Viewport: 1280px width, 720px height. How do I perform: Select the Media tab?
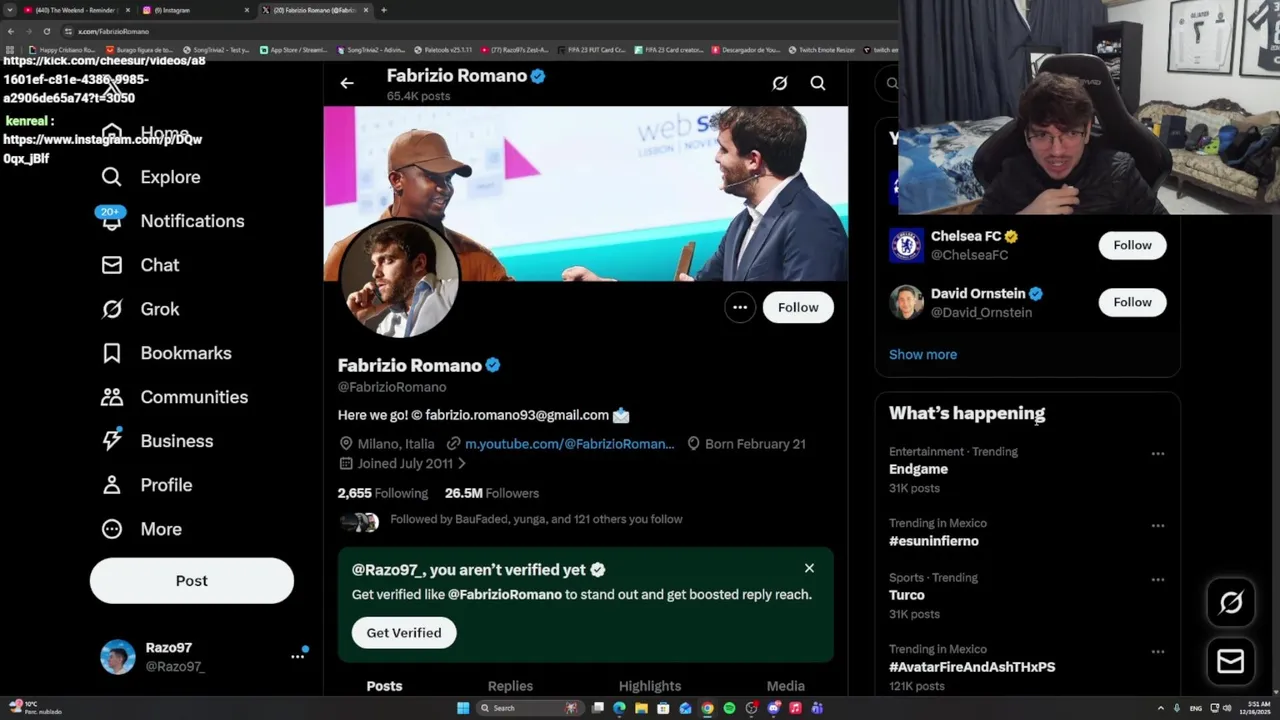(785, 686)
